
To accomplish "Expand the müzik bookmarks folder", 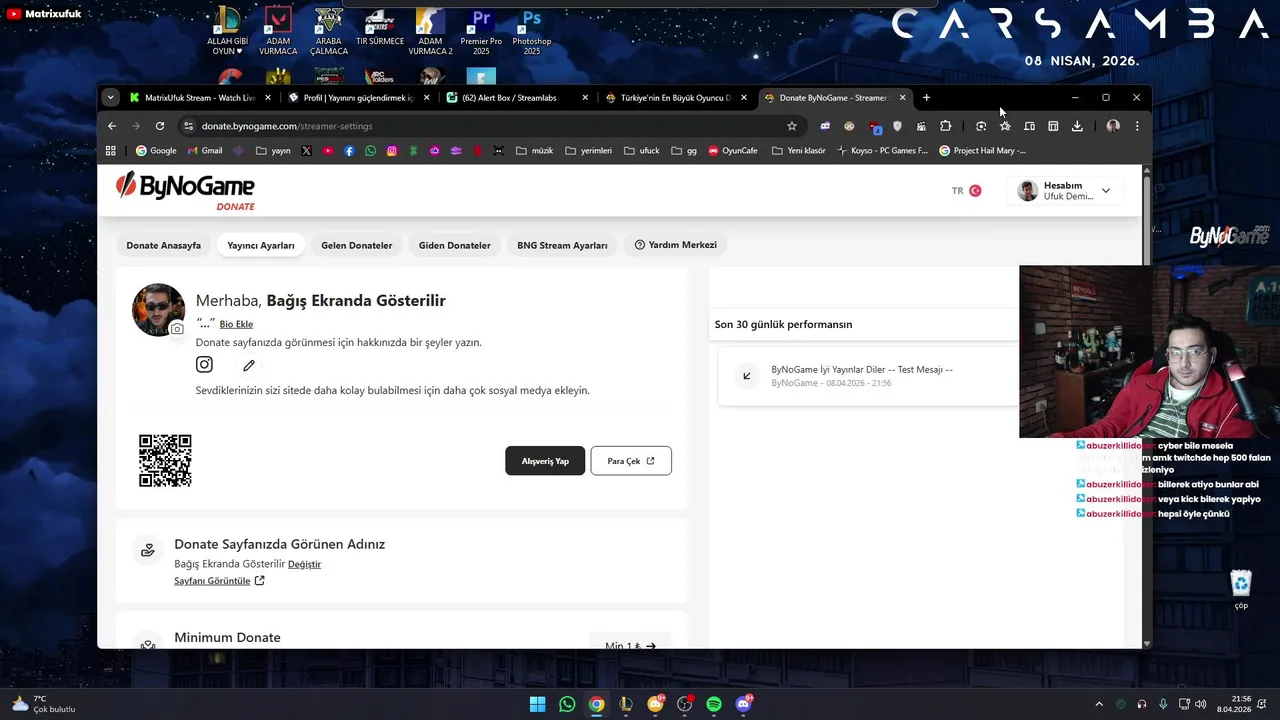I will (x=535, y=151).
